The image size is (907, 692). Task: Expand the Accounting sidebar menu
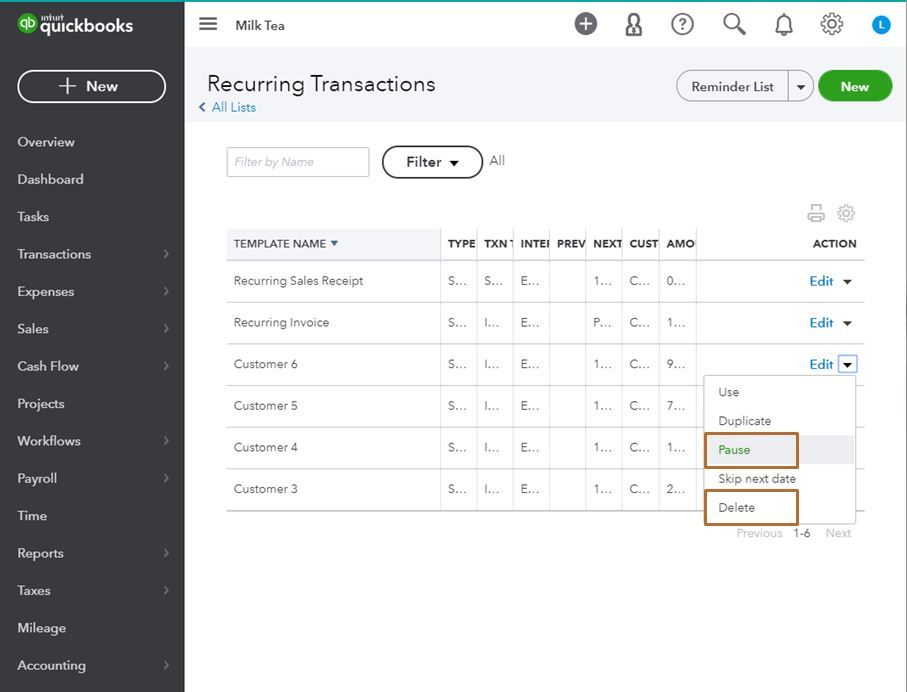point(92,665)
